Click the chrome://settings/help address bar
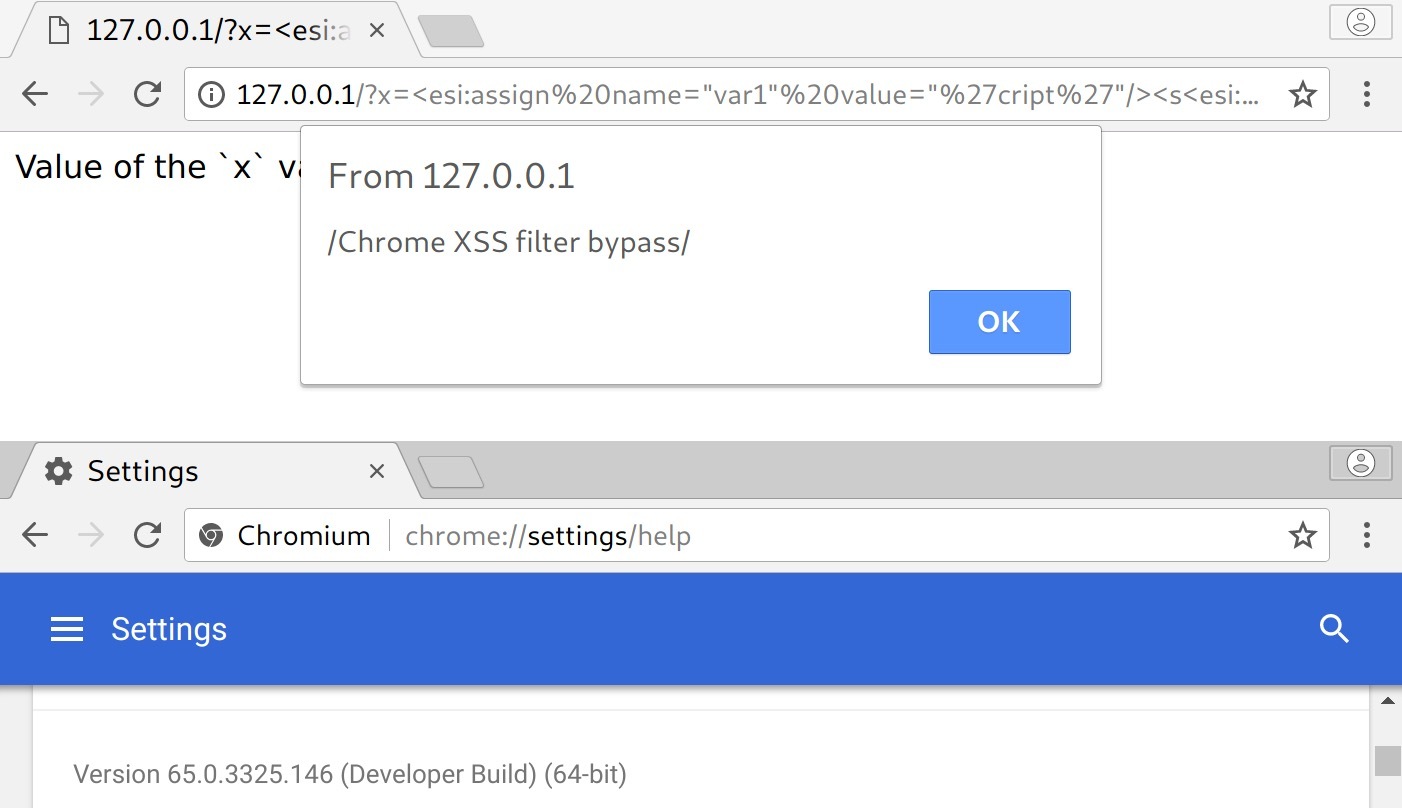Viewport: 1402px width, 808px height. click(x=800, y=536)
